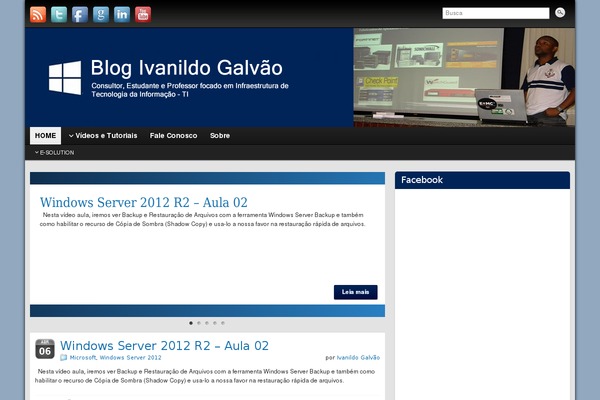Image resolution: width=600 pixels, height=400 pixels.
Task: Open the RSS feed icon
Action: 38,15
